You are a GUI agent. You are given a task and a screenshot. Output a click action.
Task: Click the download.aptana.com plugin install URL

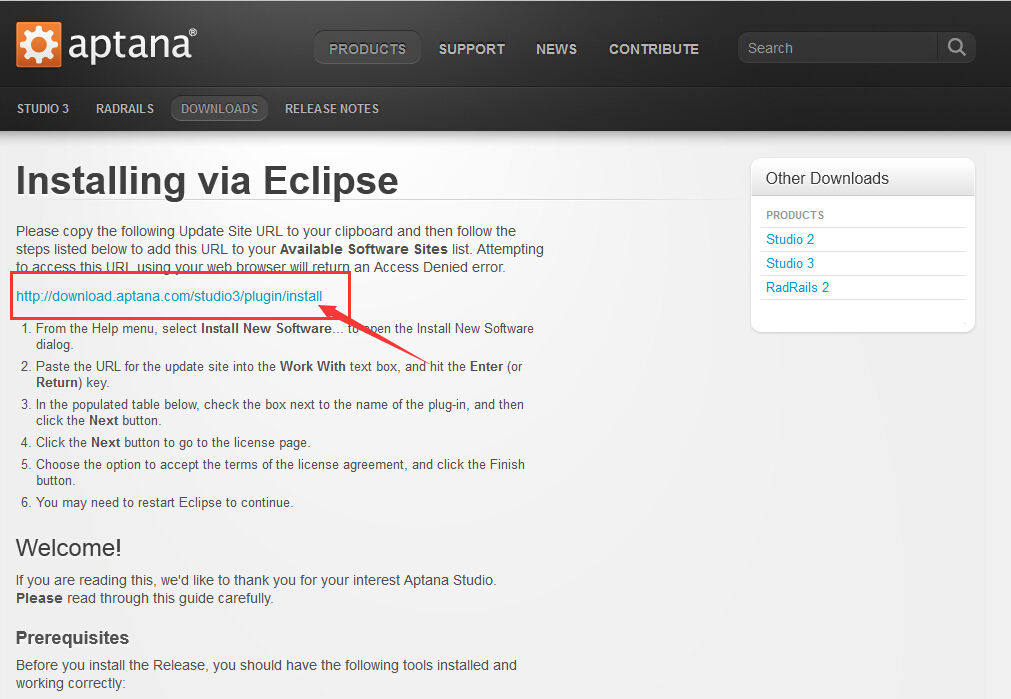(169, 296)
